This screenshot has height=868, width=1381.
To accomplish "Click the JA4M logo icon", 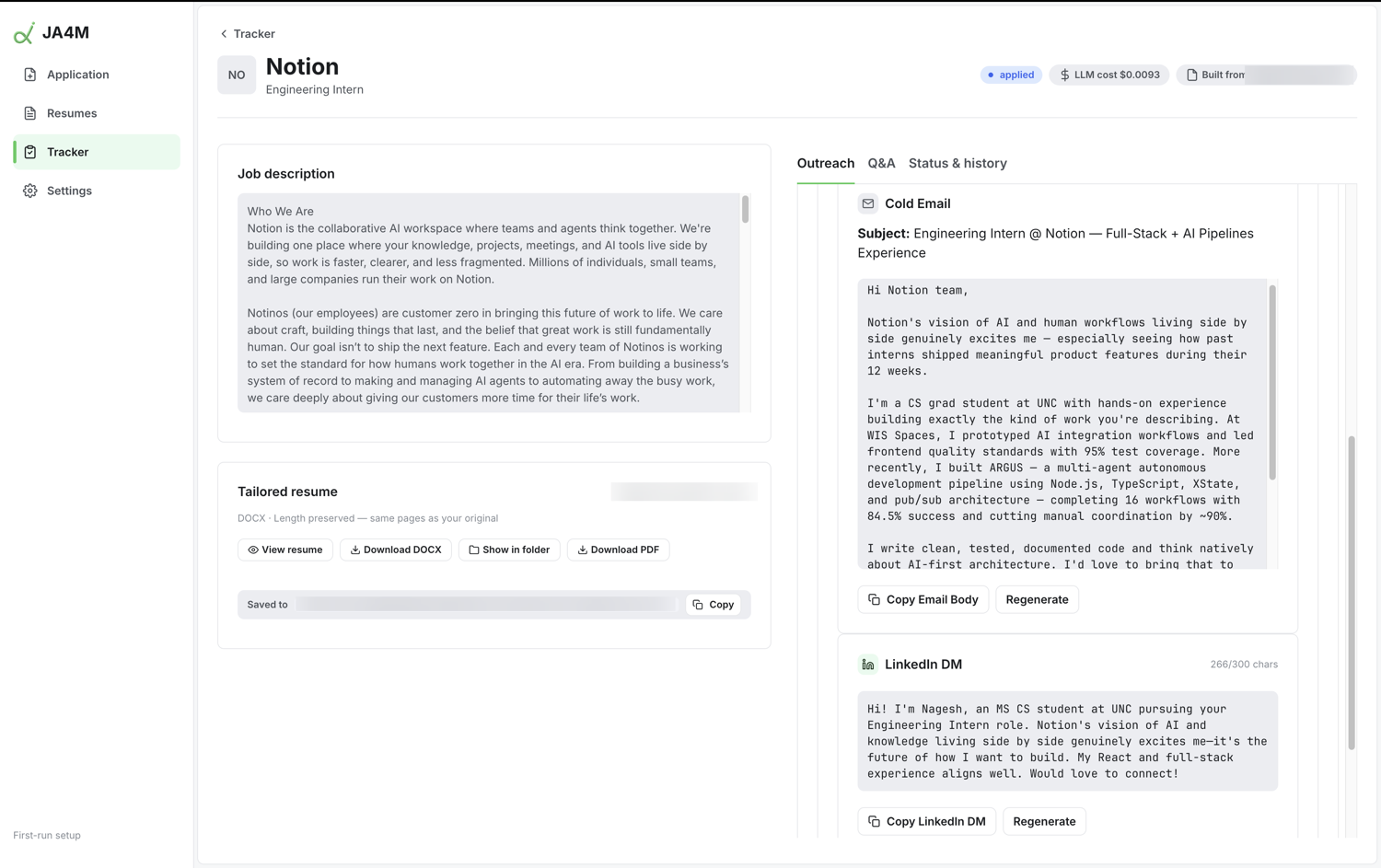I will coord(24,33).
